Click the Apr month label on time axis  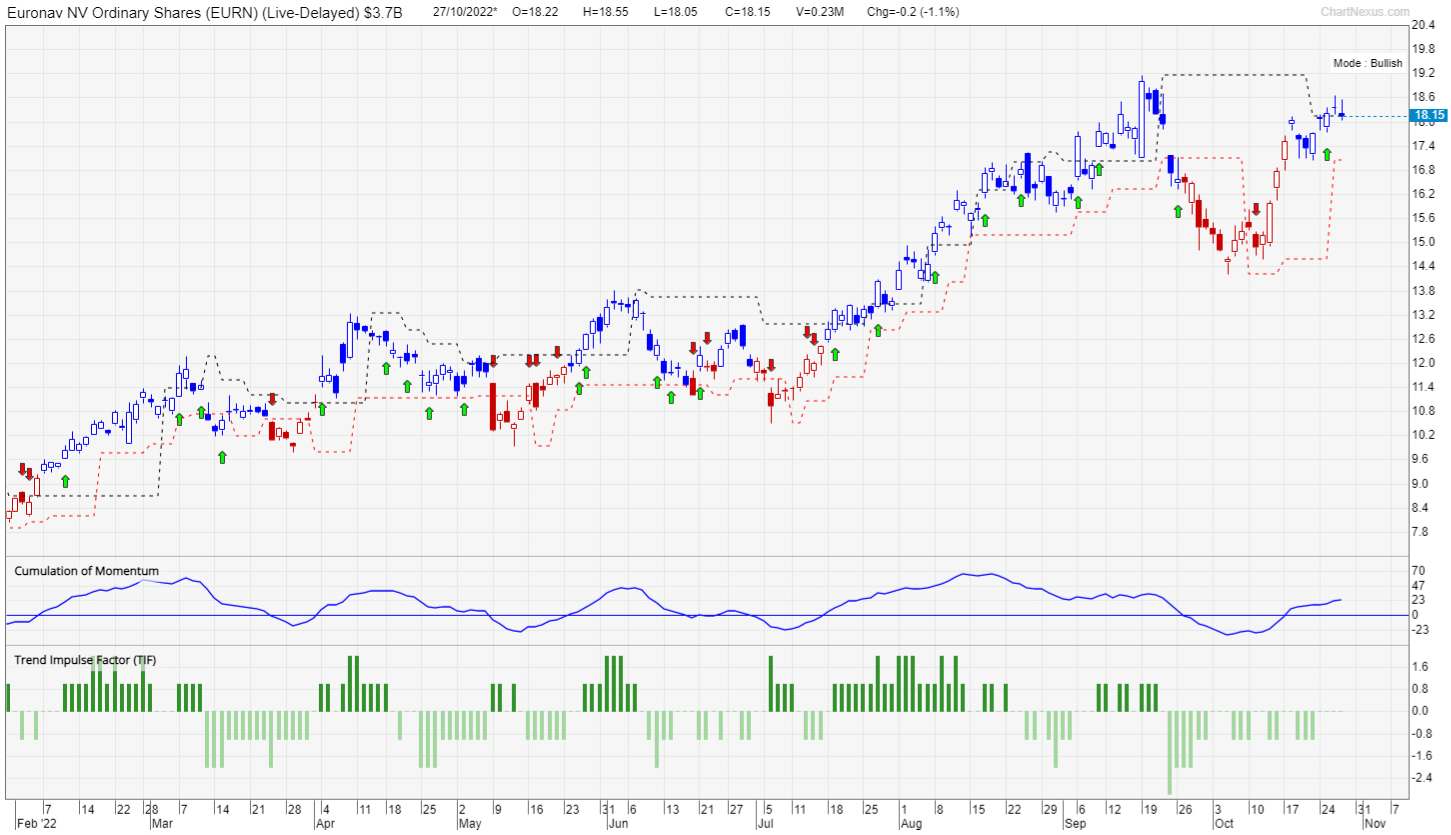(324, 825)
